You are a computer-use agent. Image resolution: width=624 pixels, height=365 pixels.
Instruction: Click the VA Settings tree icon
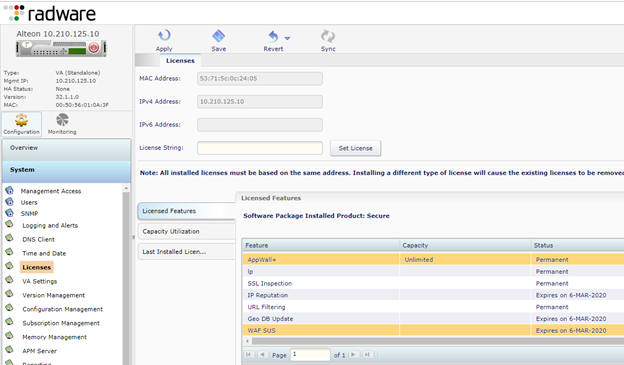(10, 280)
